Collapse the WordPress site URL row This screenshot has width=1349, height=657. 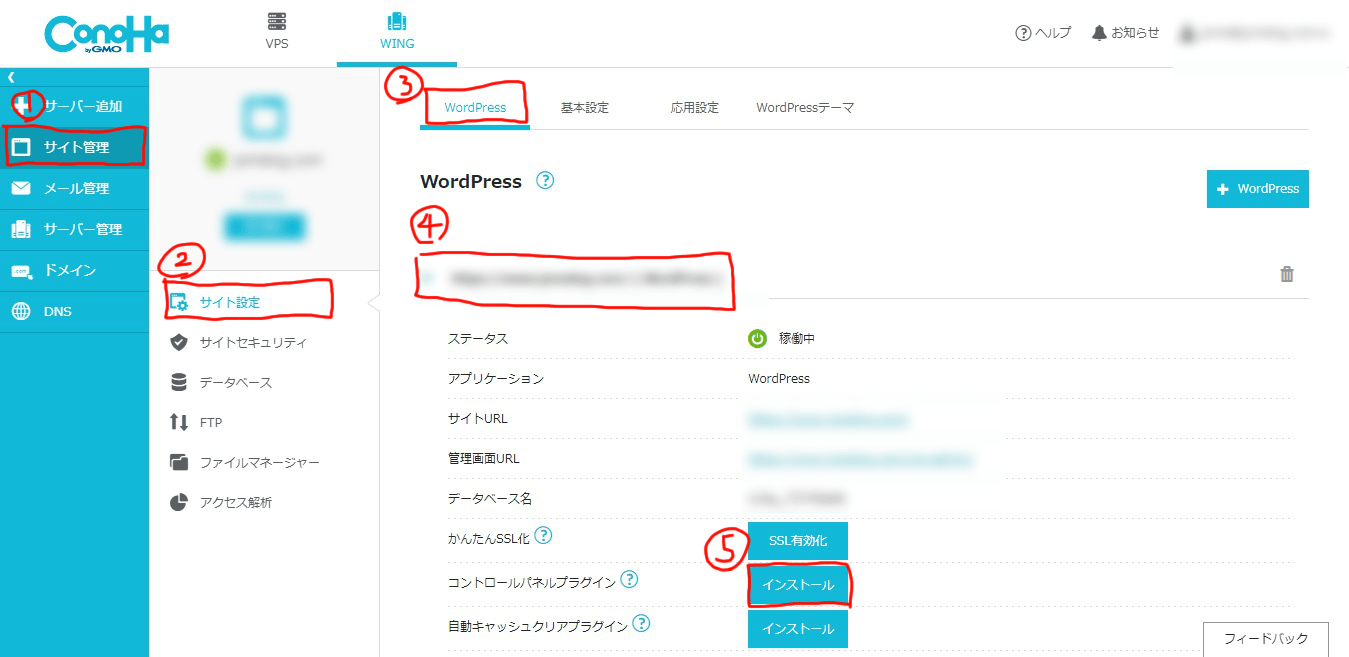coord(429,278)
